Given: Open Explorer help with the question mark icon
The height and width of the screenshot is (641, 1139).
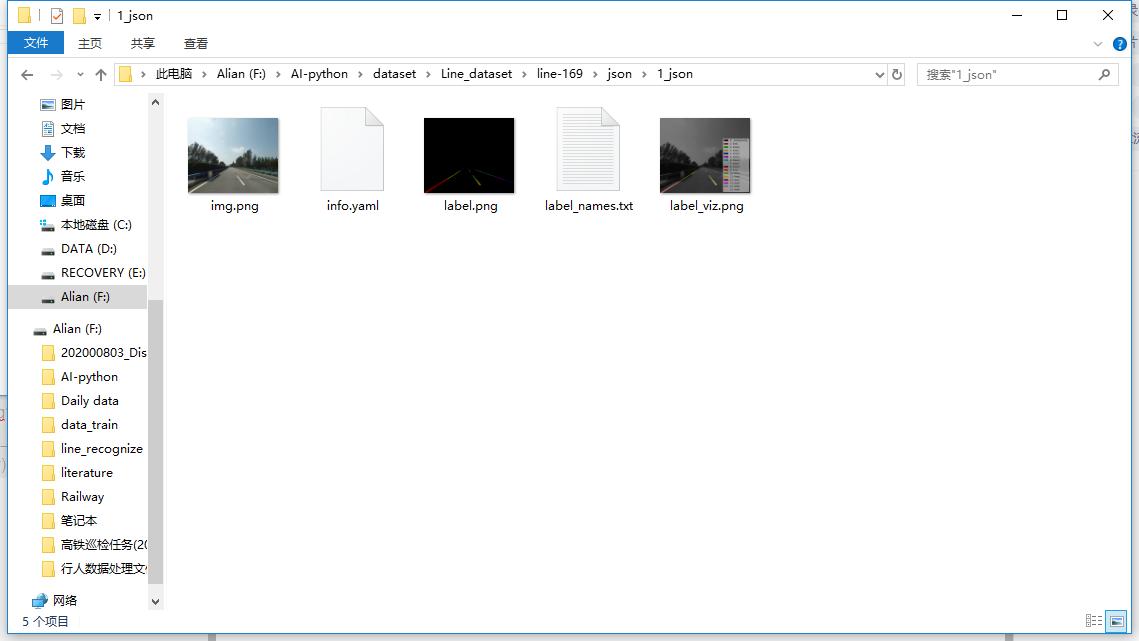Looking at the screenshot, I should click(x=1120, y=43).
